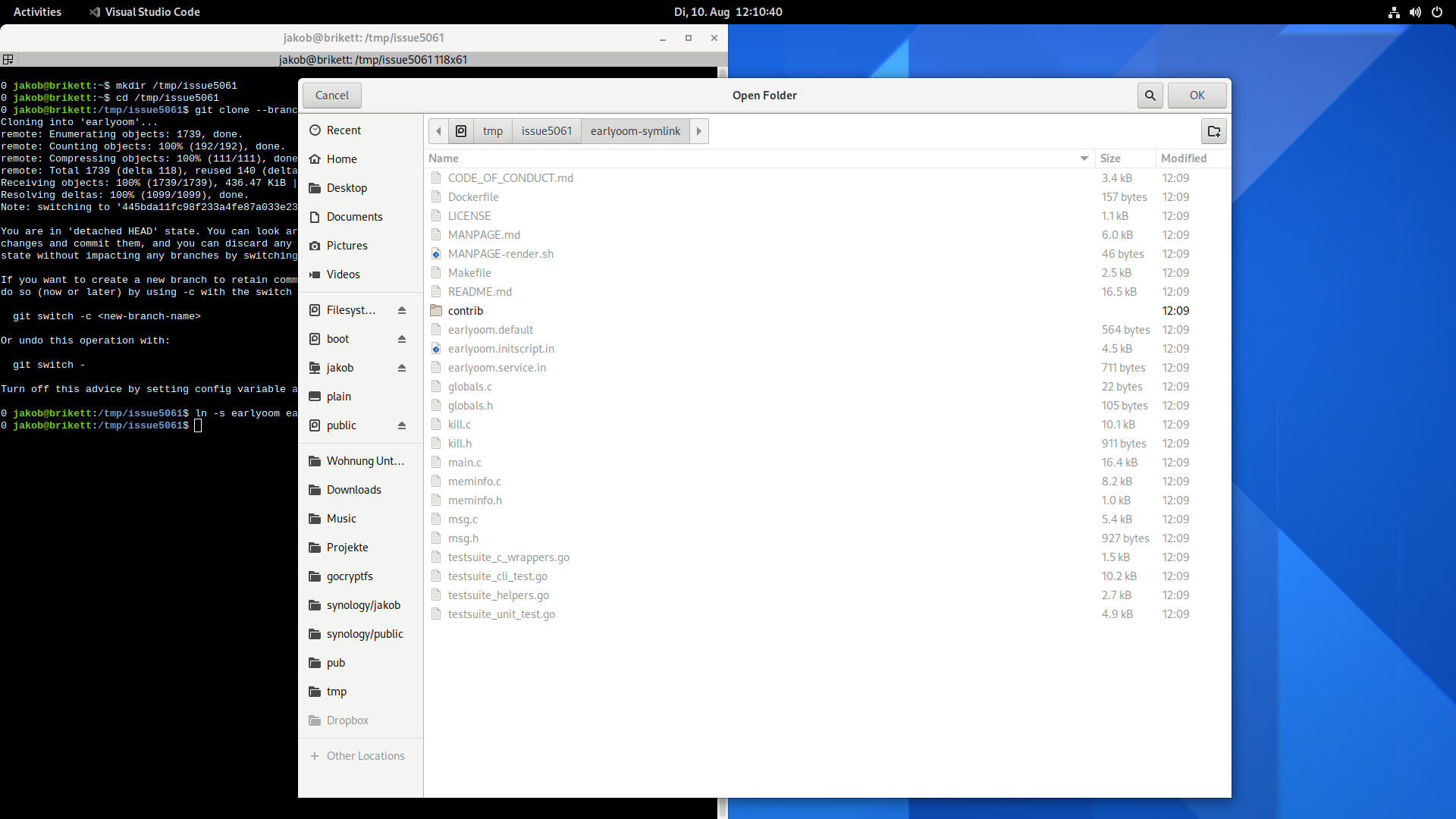This screenshot has height=819, width=1456.
Task: Open search in the Open Folder dialog
Action: pos(1150,95)
